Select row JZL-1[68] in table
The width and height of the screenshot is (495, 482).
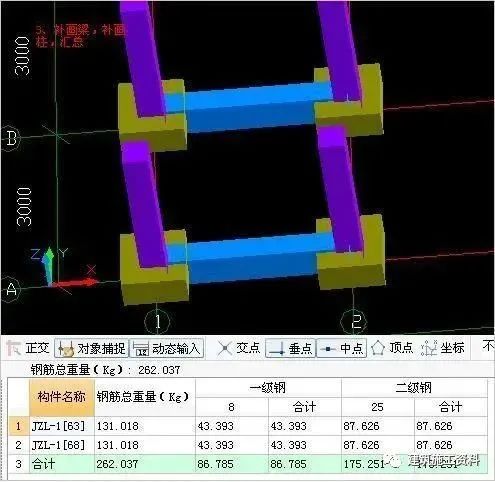click(247, 445)
